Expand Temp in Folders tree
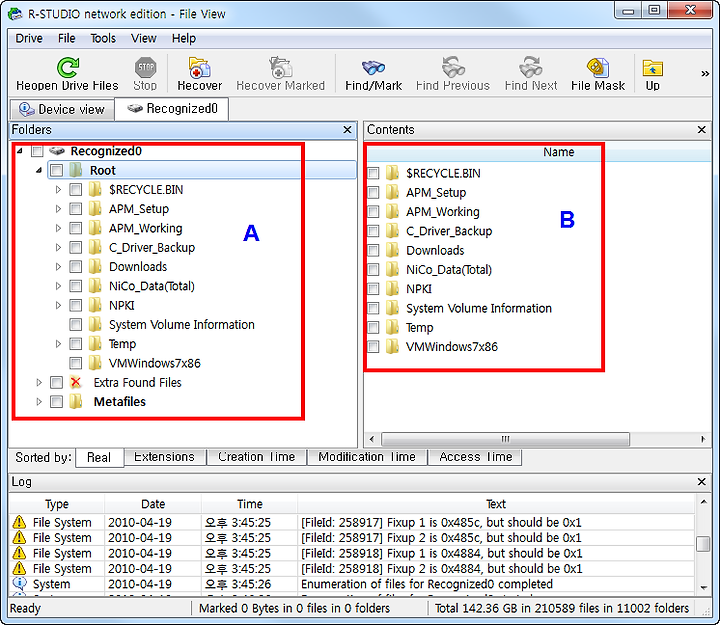Viewport: 720px width, 625px height. click(58, 344)
